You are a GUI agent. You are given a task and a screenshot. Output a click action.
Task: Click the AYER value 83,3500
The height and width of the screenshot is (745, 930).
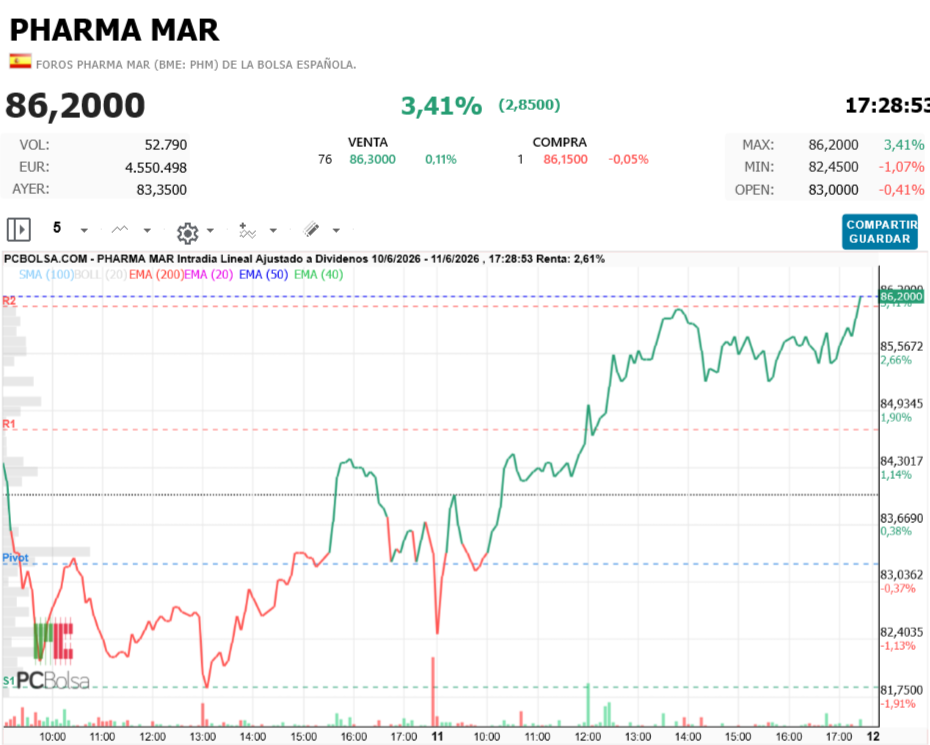(162, 190)
